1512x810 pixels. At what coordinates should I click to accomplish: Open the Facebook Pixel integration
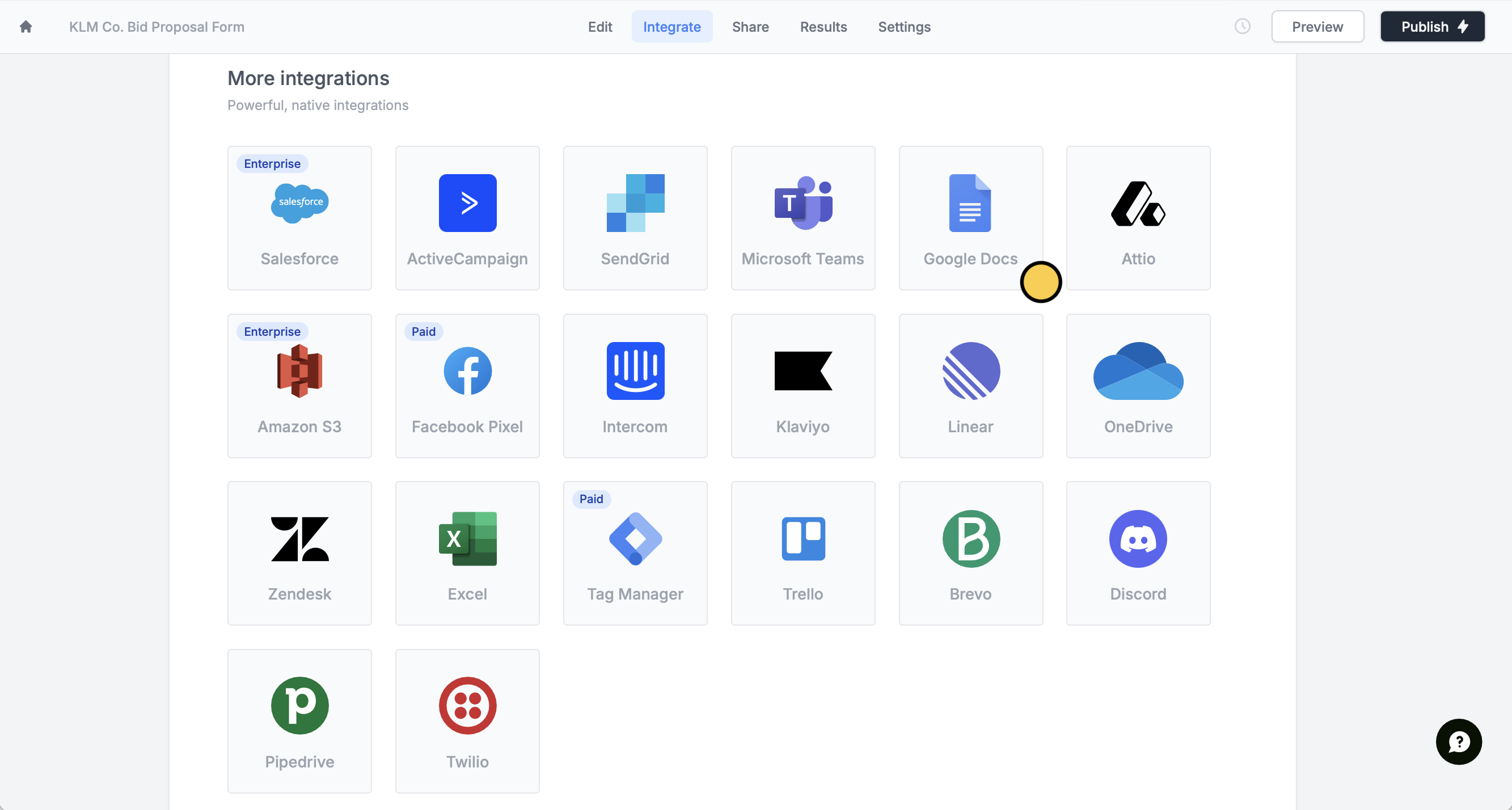467,386
